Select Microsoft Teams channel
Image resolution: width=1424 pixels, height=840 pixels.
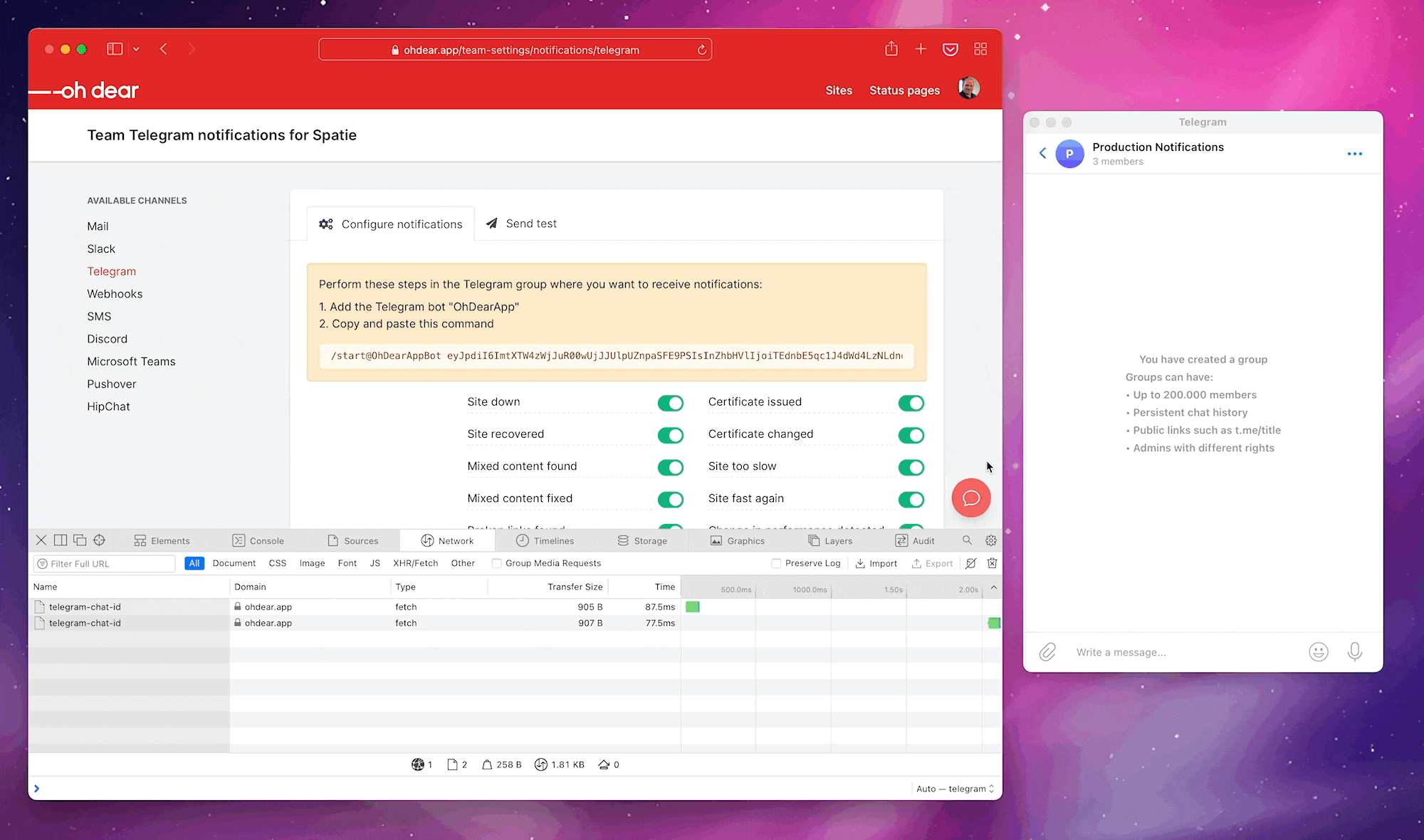pos(131,361)
